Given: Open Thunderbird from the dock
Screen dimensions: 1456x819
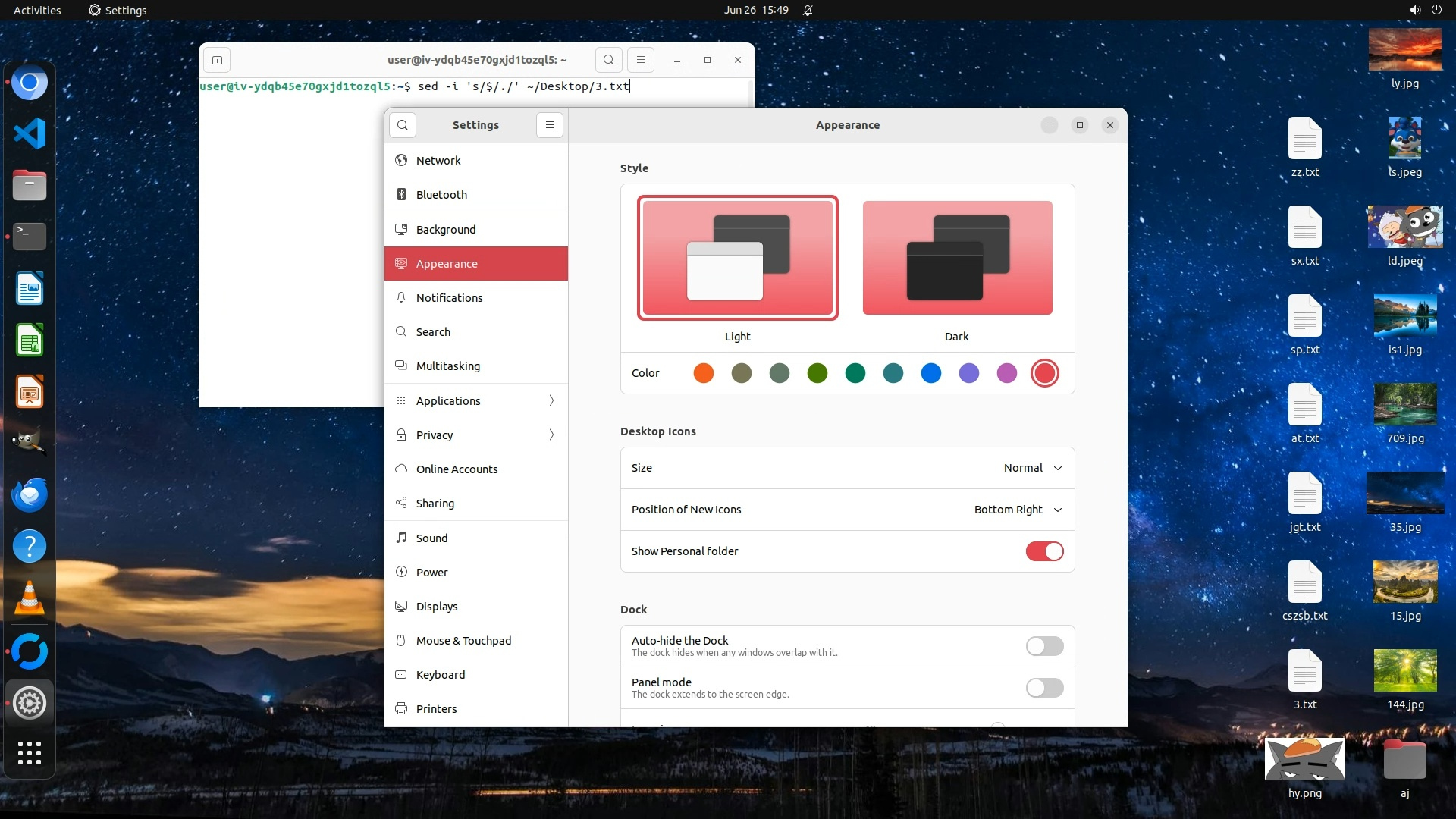Looking at the screenshot, I should coord(30,495).
